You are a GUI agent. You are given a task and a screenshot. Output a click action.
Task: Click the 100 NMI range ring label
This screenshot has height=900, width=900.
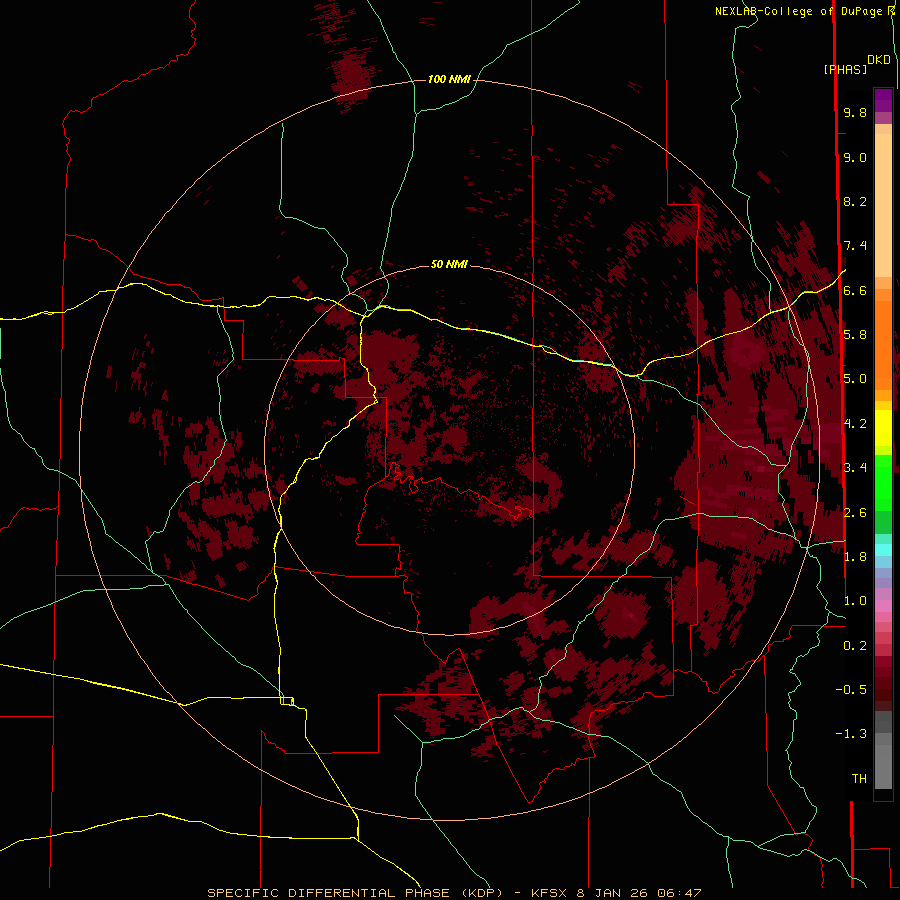pyautogui.click(x=449, y=79)
